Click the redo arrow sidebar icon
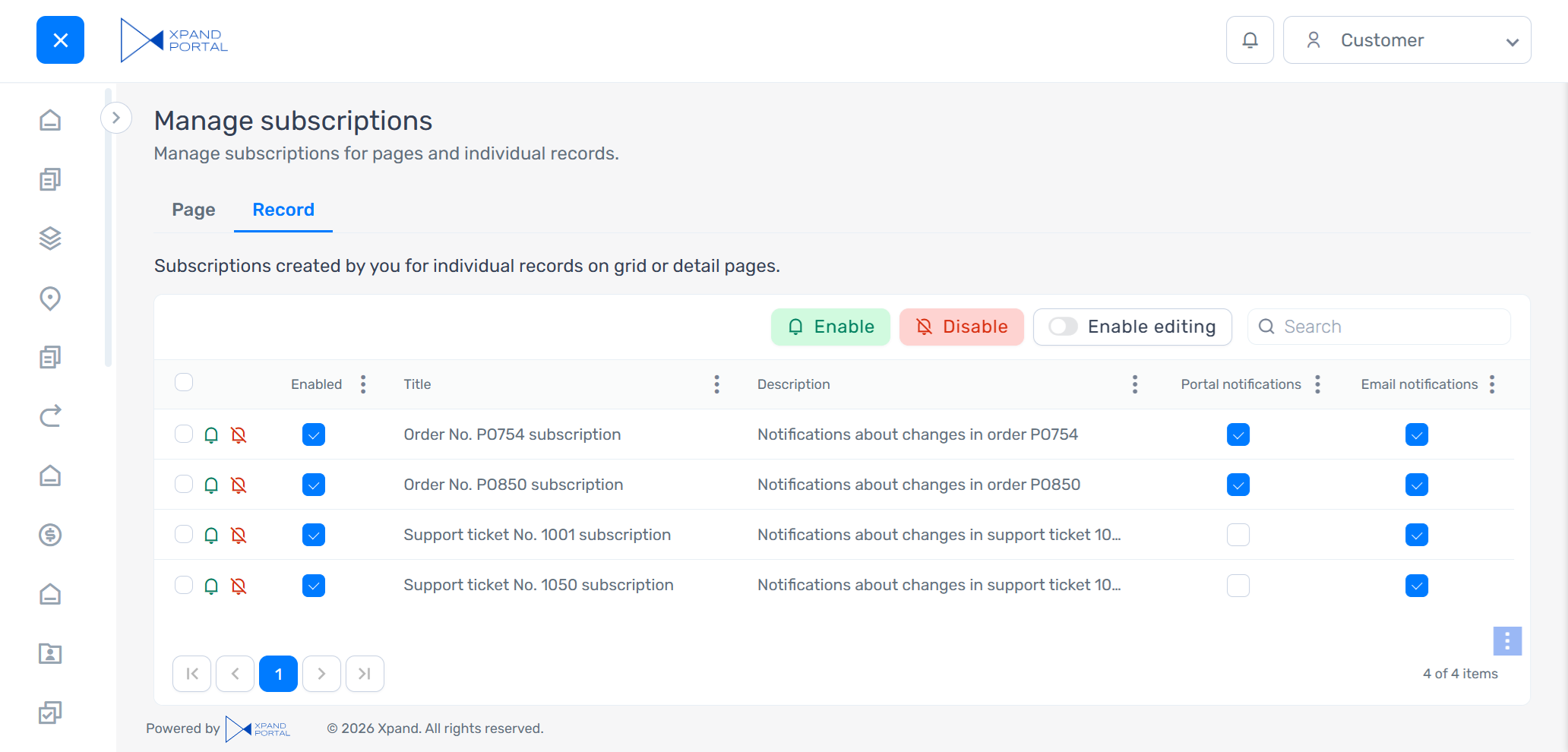Image resolution: width=1568 pixels, height=752 pixels. tap(50, 416)
